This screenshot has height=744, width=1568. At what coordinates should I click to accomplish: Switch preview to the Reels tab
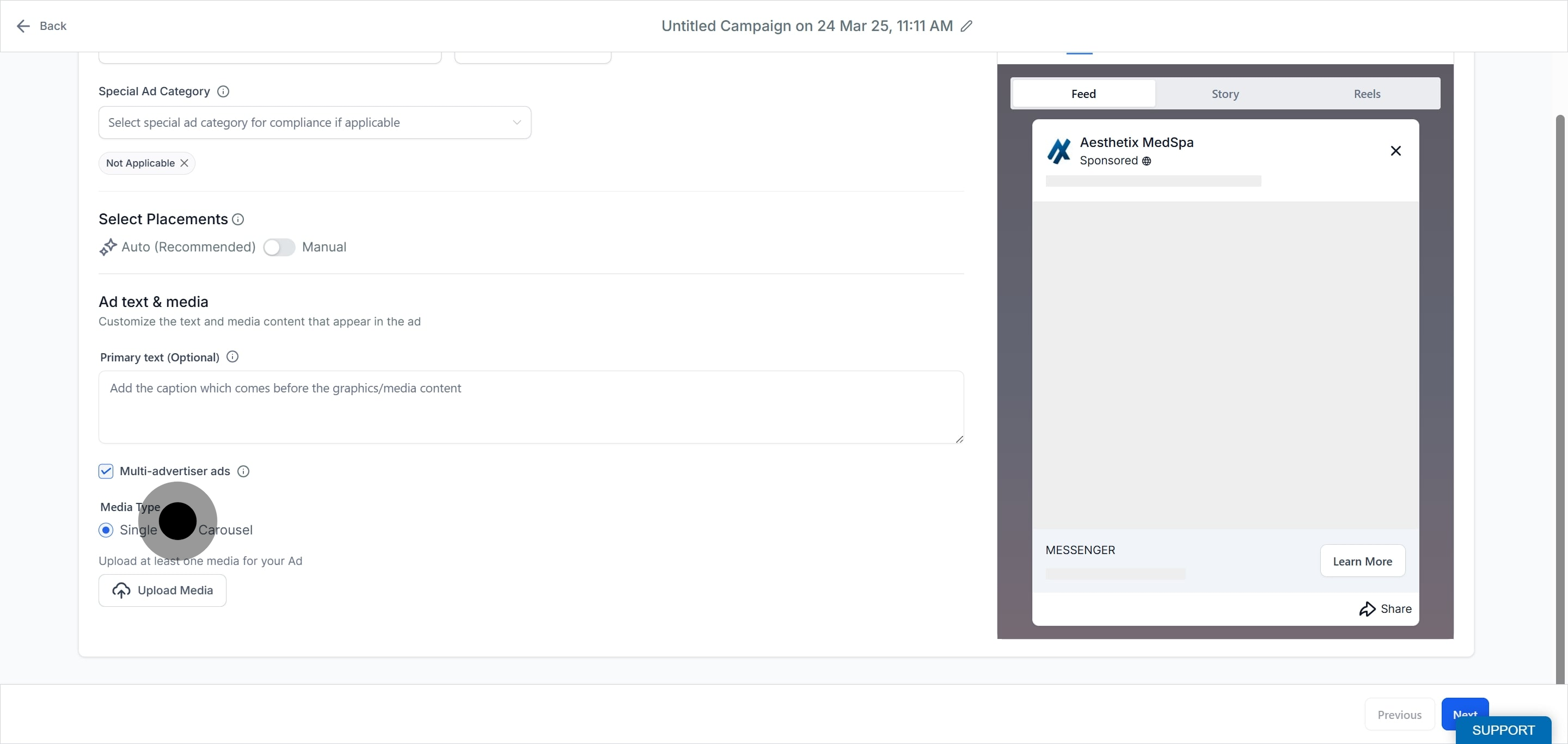point(1367,94)
